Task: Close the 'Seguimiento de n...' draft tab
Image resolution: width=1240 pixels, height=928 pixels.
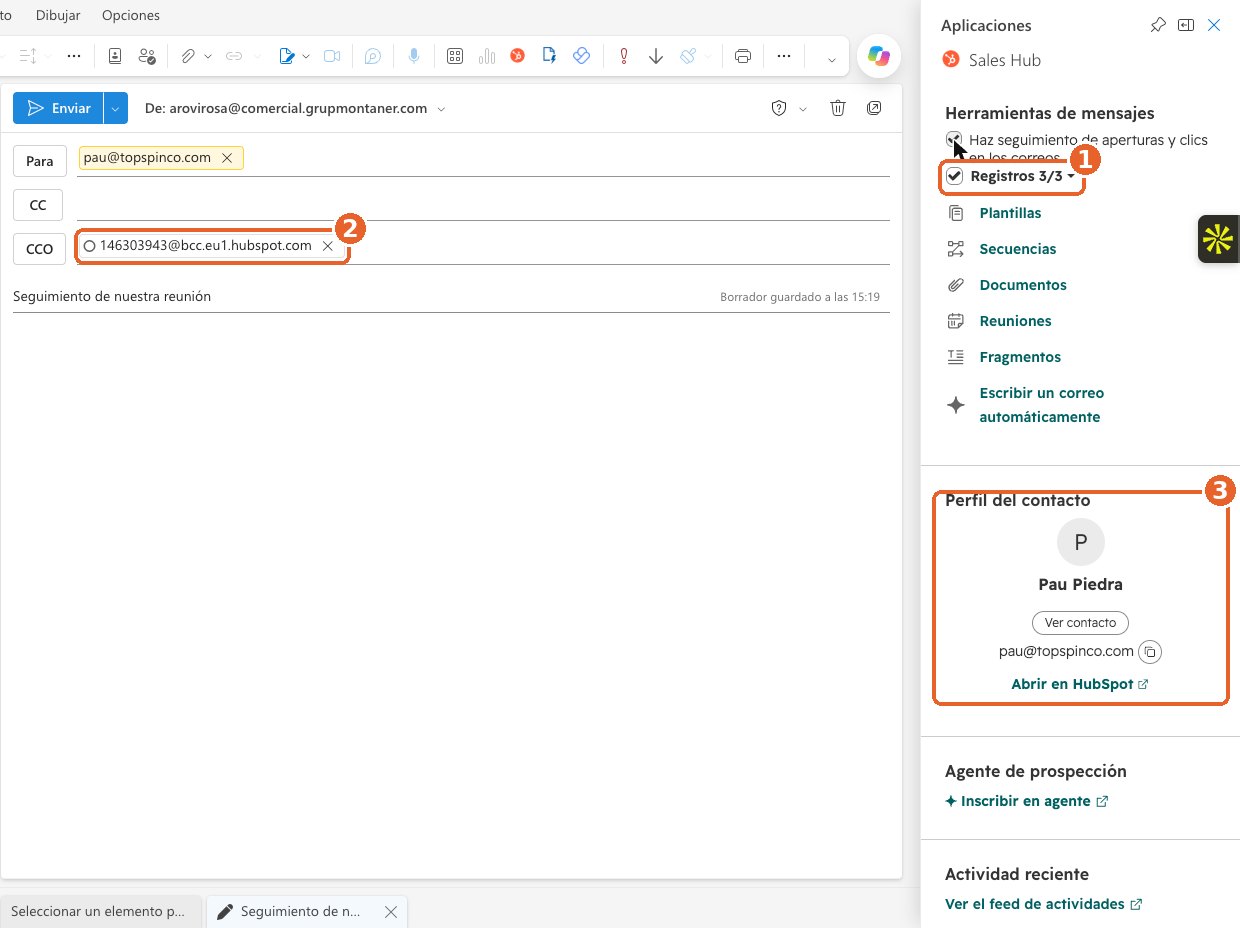Action: click(391, 912)
